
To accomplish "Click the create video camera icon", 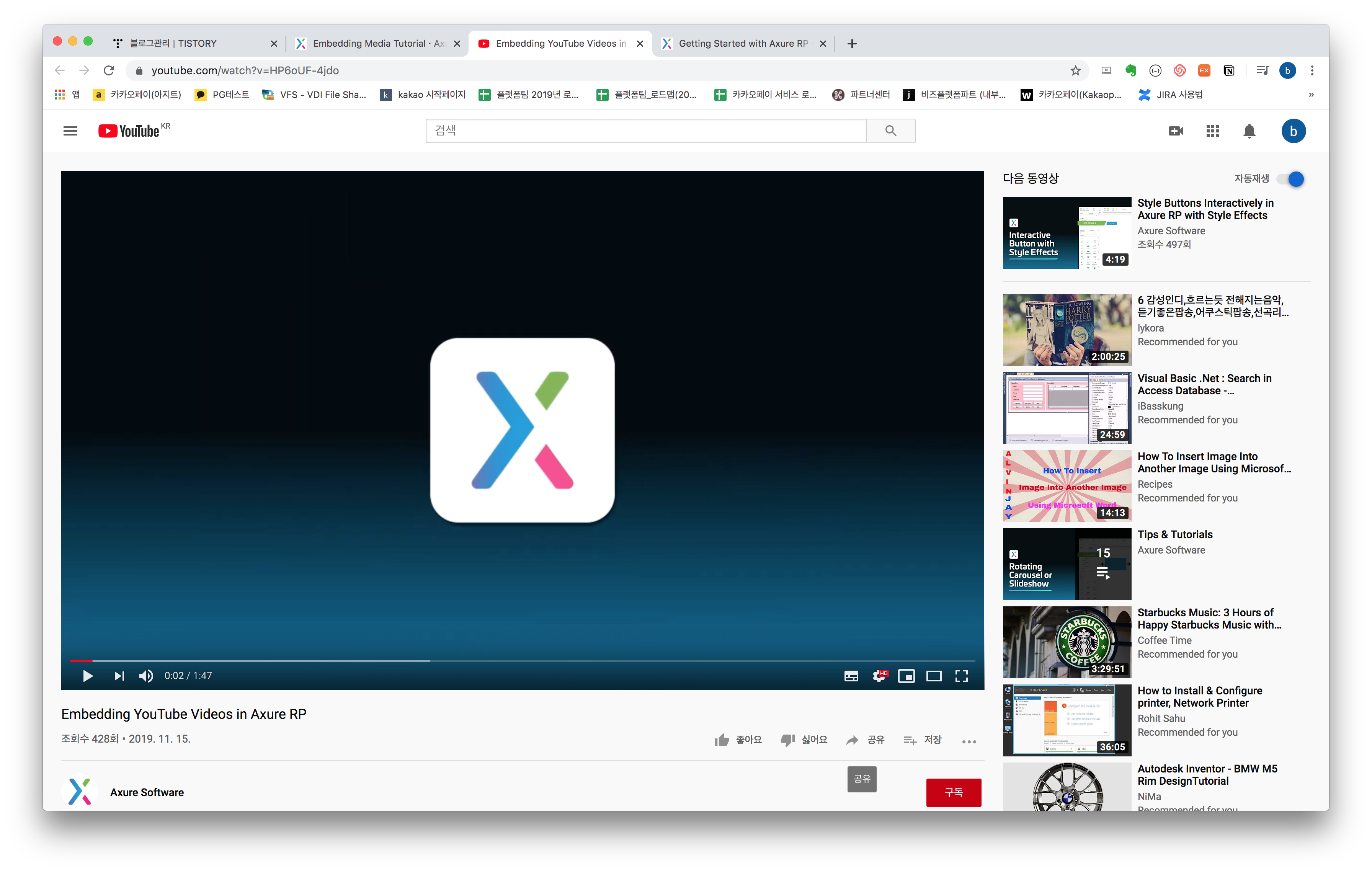I will pos(1176,131).
